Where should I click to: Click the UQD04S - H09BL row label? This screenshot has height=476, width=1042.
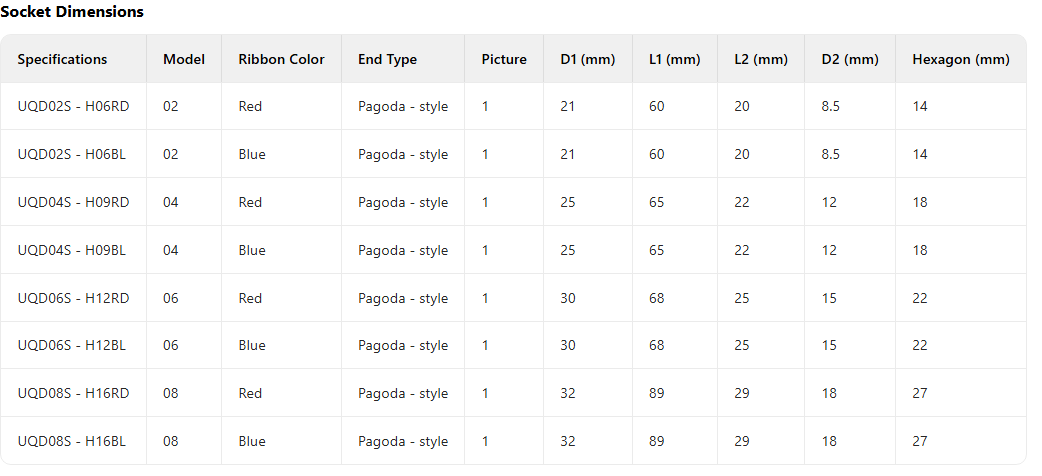coord(72,250)
